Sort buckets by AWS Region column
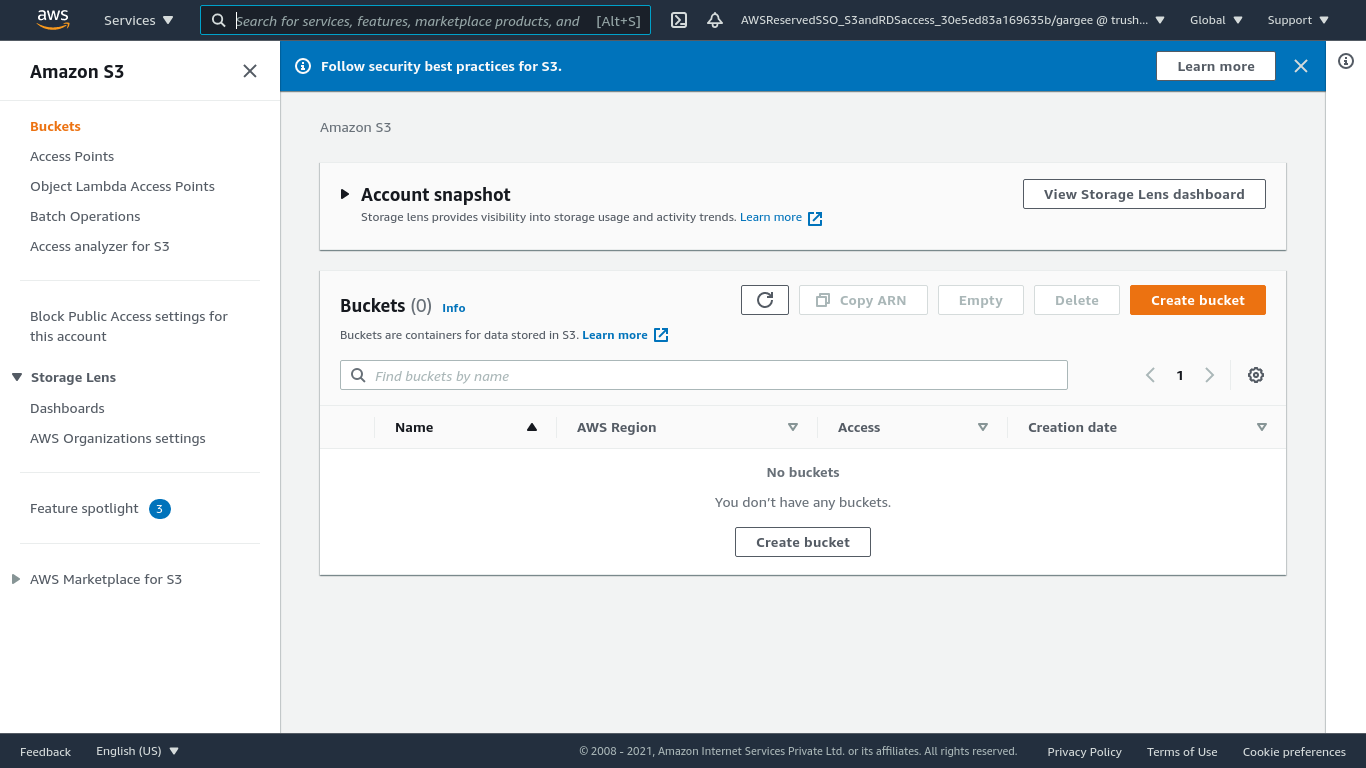 coord(687,427)
